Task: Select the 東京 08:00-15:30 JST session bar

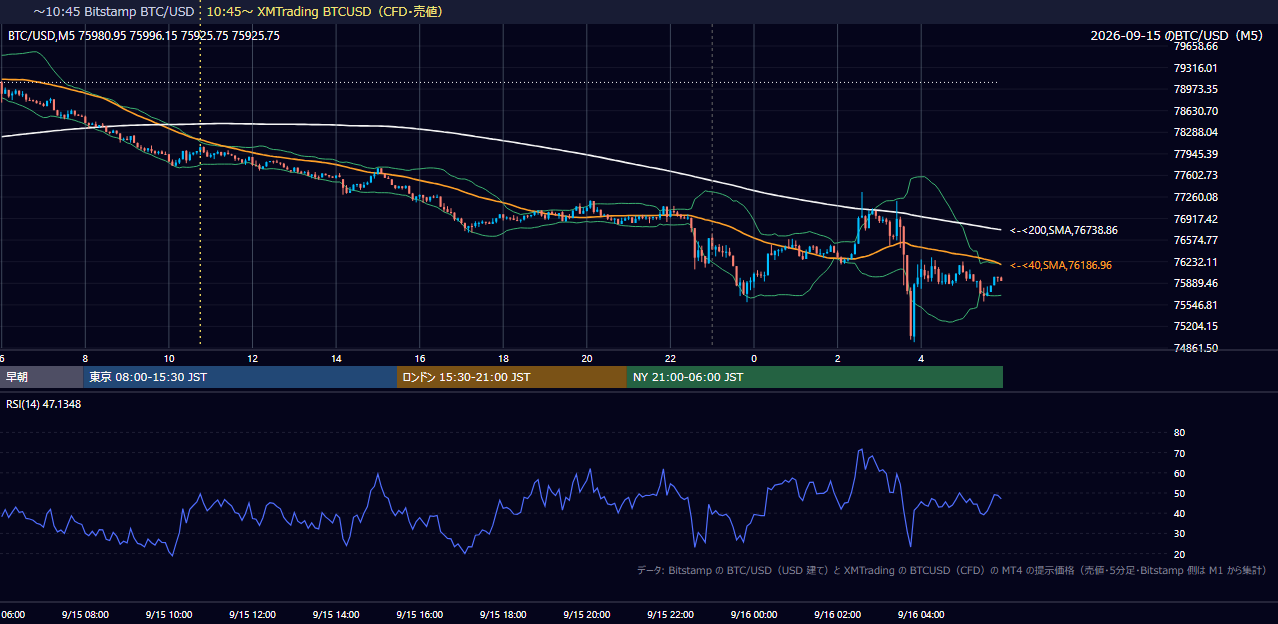Action: point(239,377)
